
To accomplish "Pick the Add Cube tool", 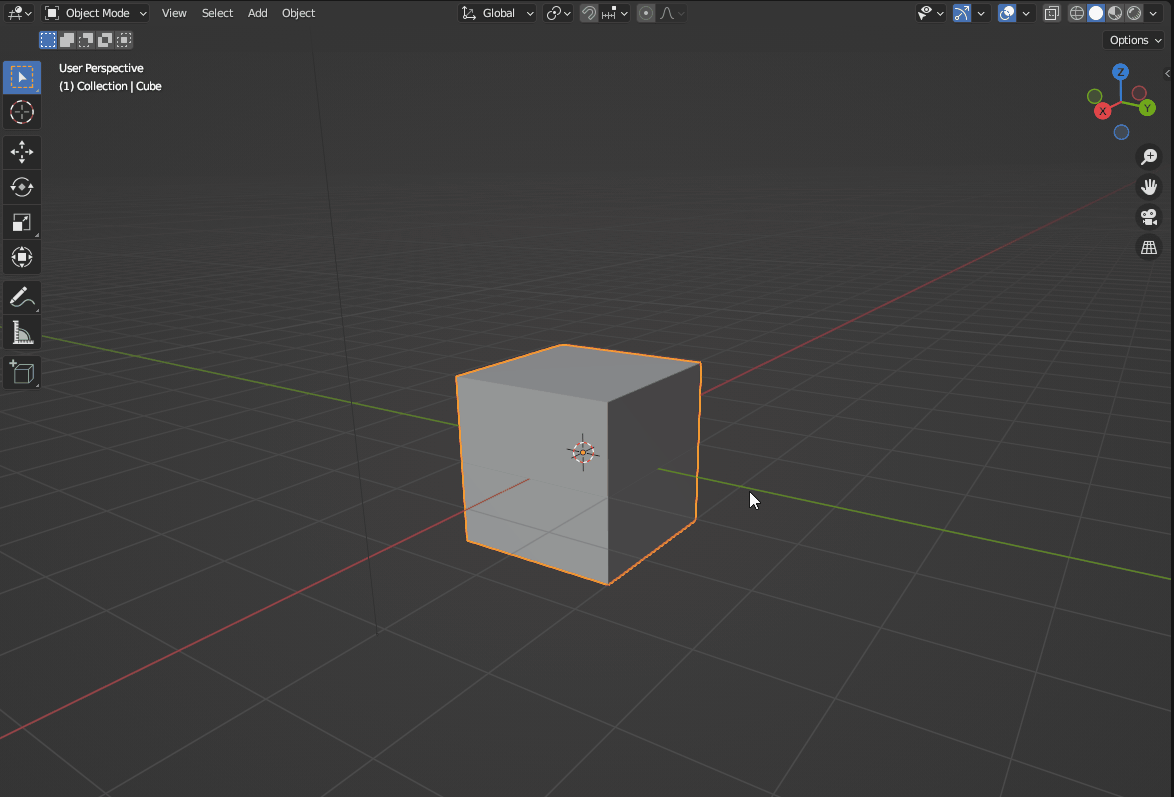I will (22, 372).
